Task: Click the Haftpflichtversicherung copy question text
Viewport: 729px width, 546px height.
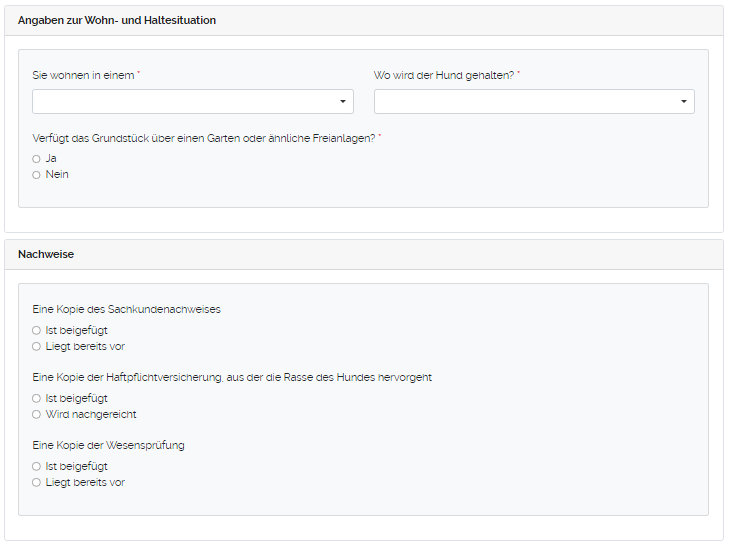Action: click(231, 377)
